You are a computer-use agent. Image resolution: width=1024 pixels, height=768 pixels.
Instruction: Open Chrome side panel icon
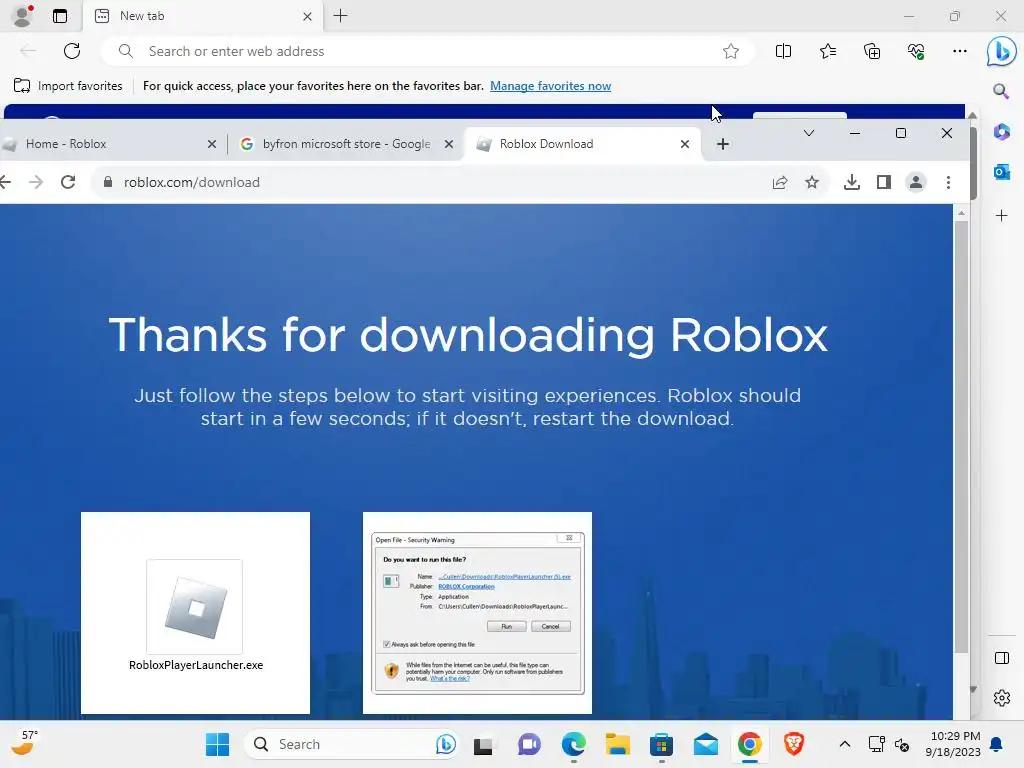[x=884, y=182]
